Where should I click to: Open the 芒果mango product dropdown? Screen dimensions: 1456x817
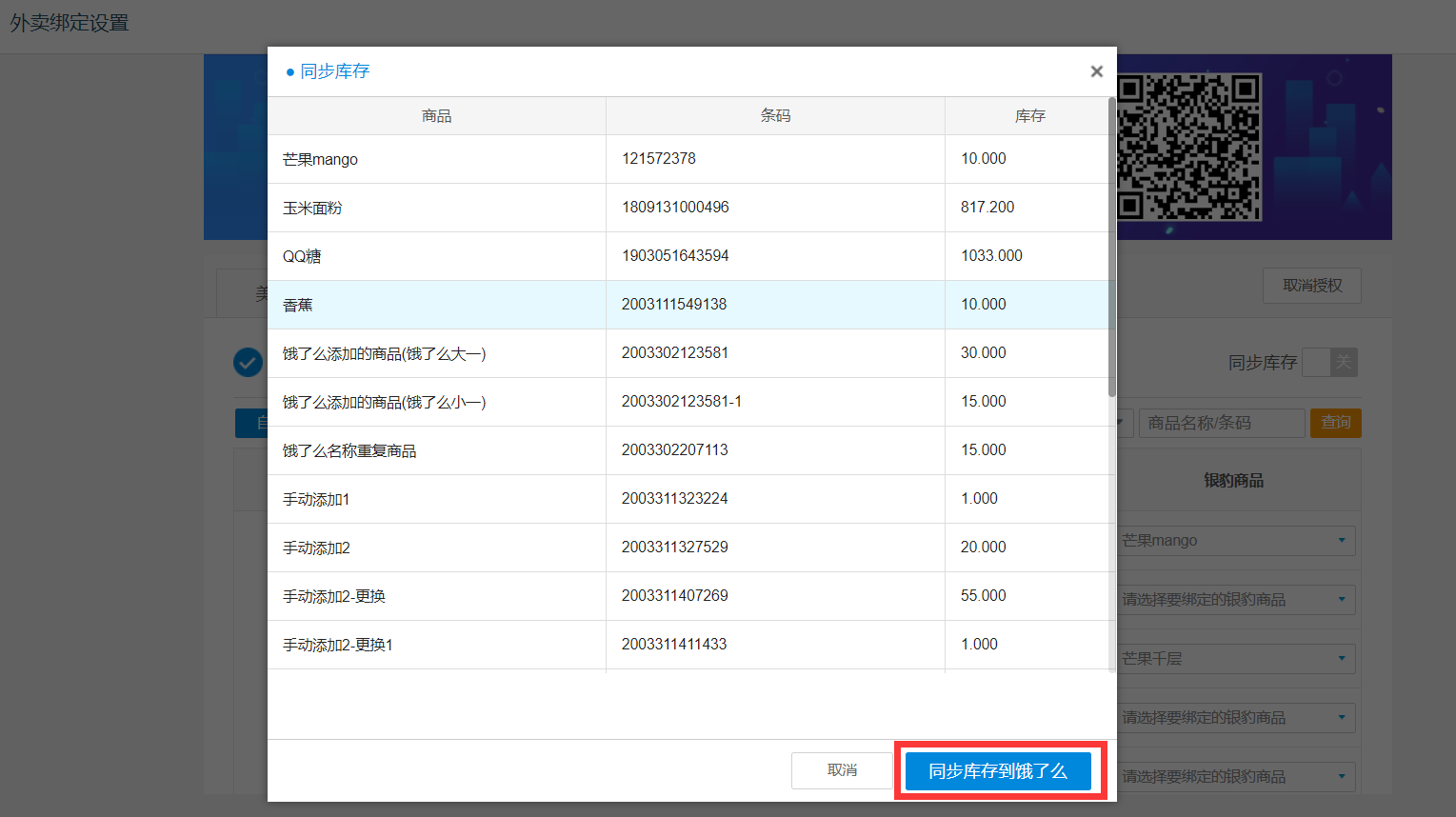coord(1236,541)
